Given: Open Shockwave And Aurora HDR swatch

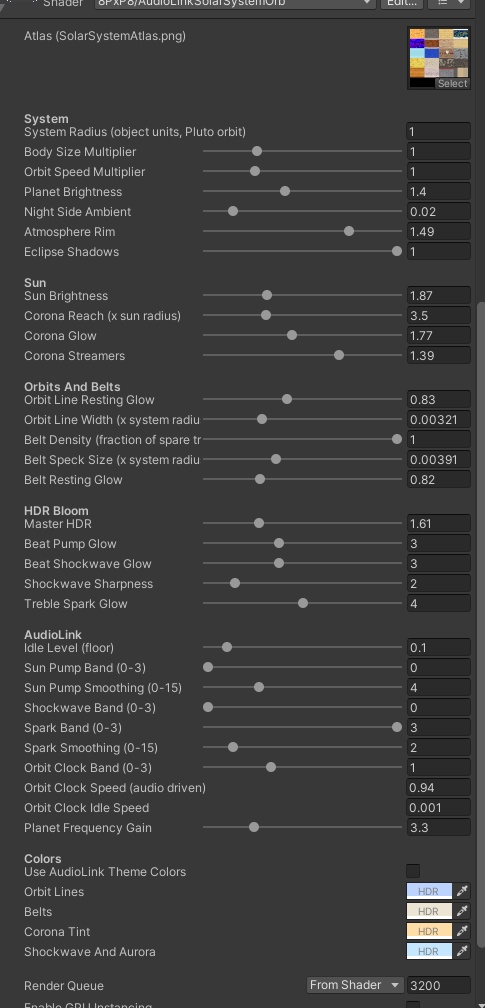Looking at the screenshot, I should click(429, 951).
